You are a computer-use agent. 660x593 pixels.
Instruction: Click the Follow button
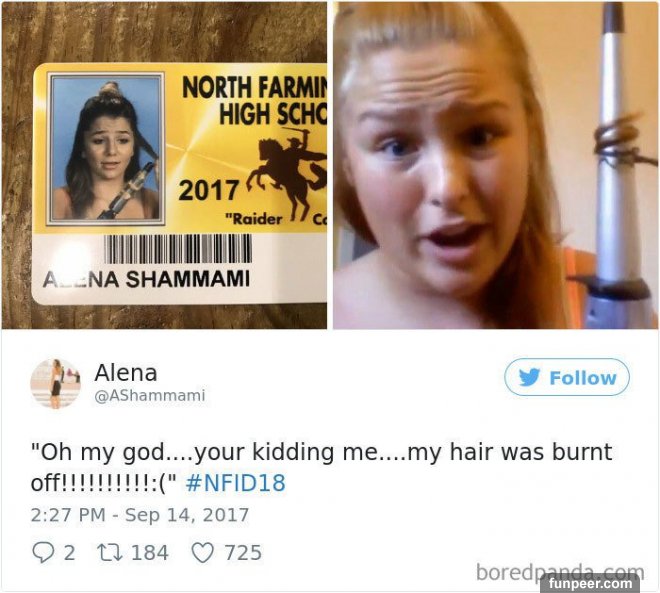[567, 377]
